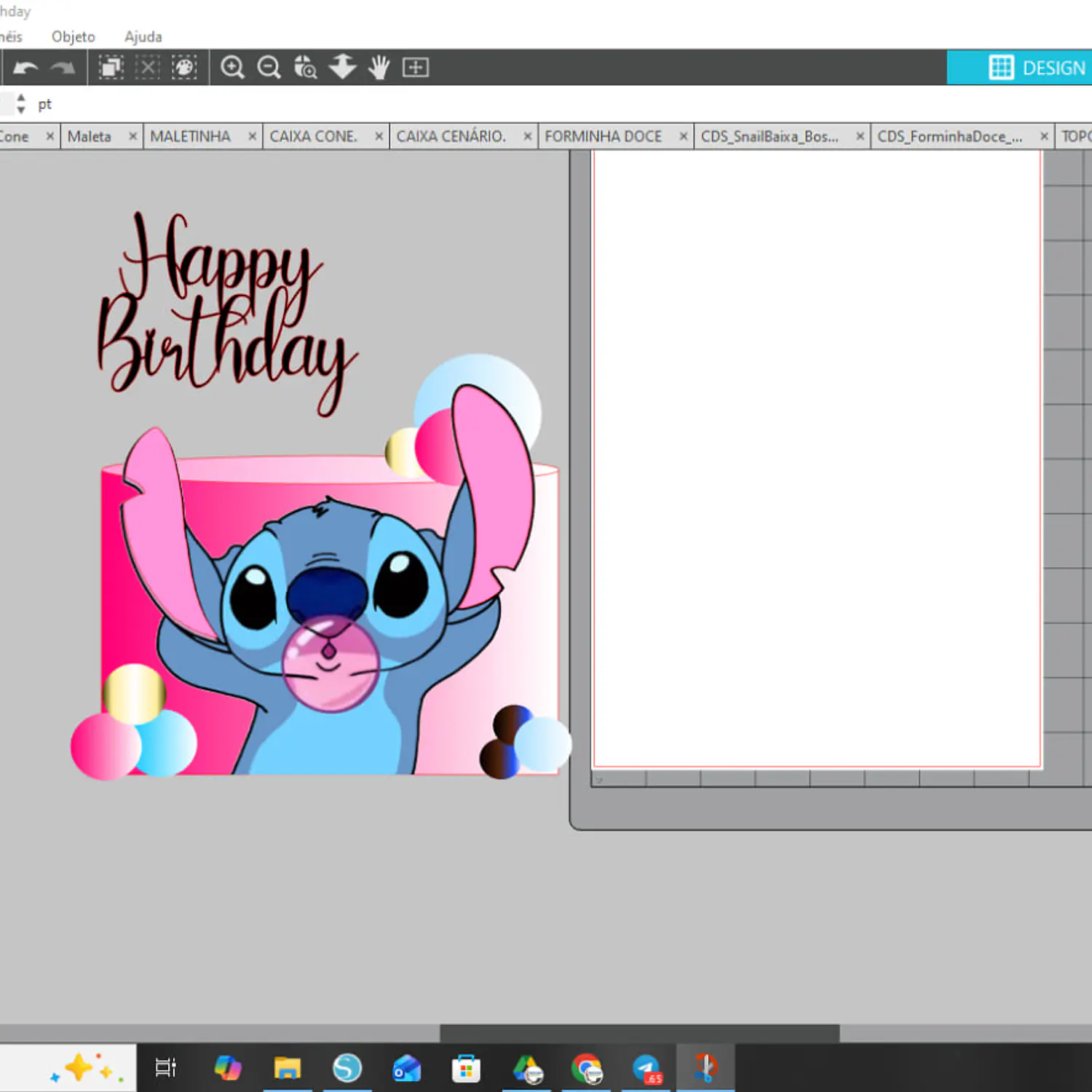Close the CAIXA CONE. tab
Viewport: 1092px width, 1092px height.
point(379,136)
